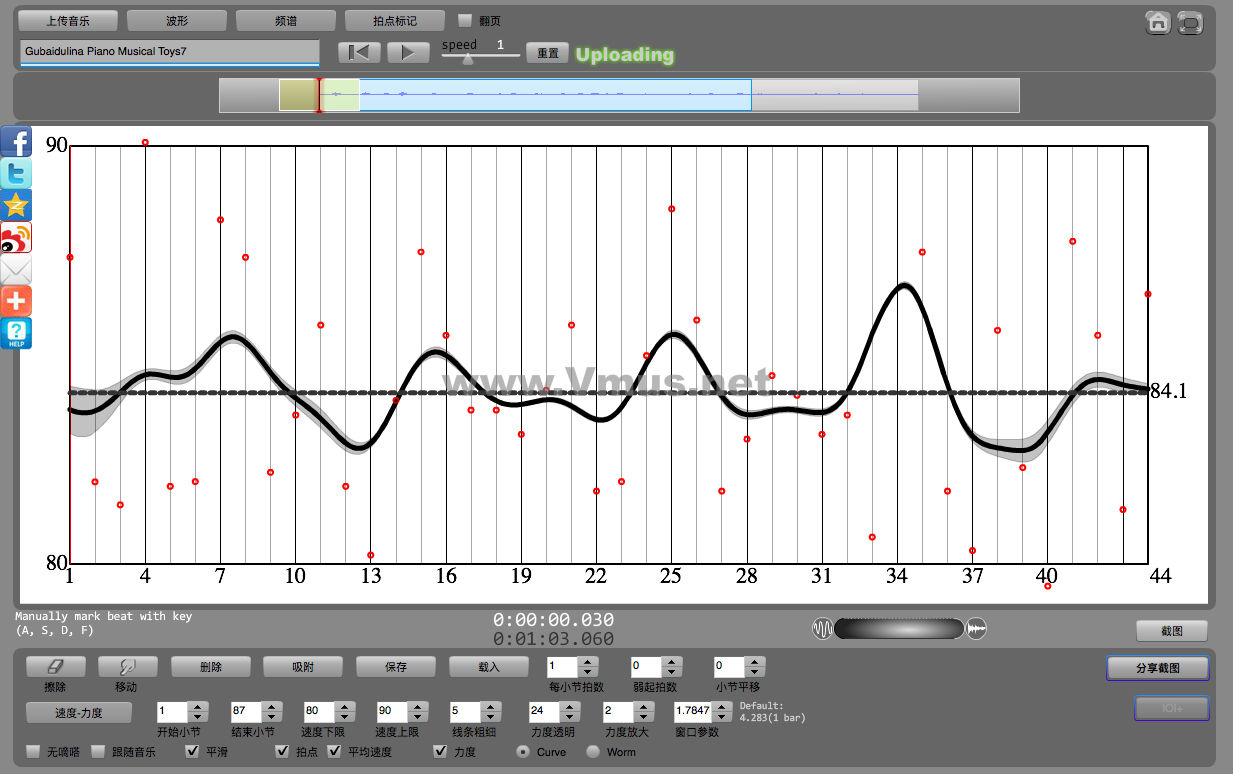This screenshot has width=1233, height=774.
Task: Select the move (移动) tool
Action: click(125, 667)
